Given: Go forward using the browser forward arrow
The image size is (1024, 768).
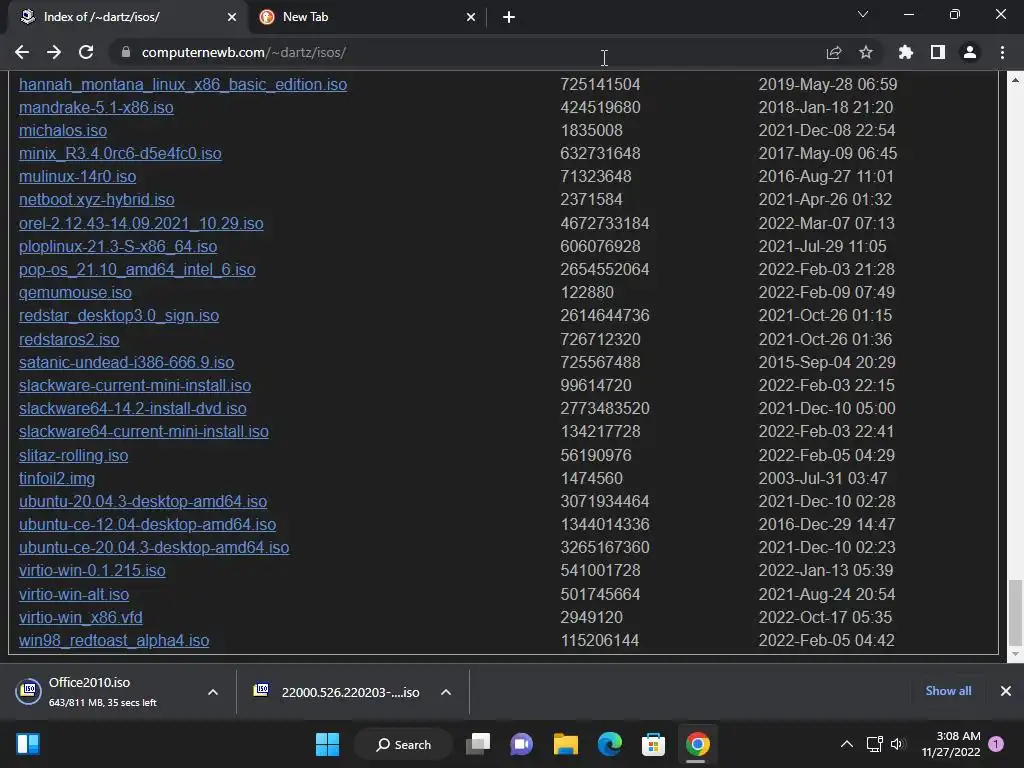Looking at the screenshot, I should coord(54,52).
